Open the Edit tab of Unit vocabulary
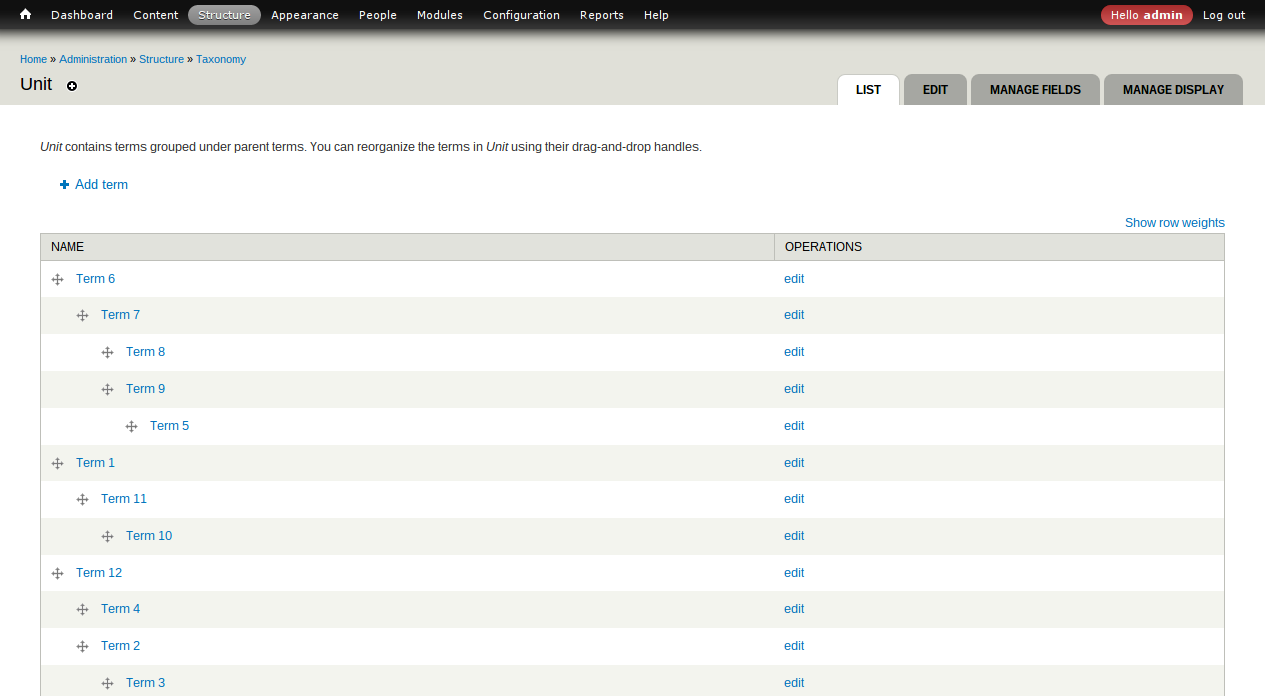The height and width of the screenshot is (696, 1265). coord(935,90)
